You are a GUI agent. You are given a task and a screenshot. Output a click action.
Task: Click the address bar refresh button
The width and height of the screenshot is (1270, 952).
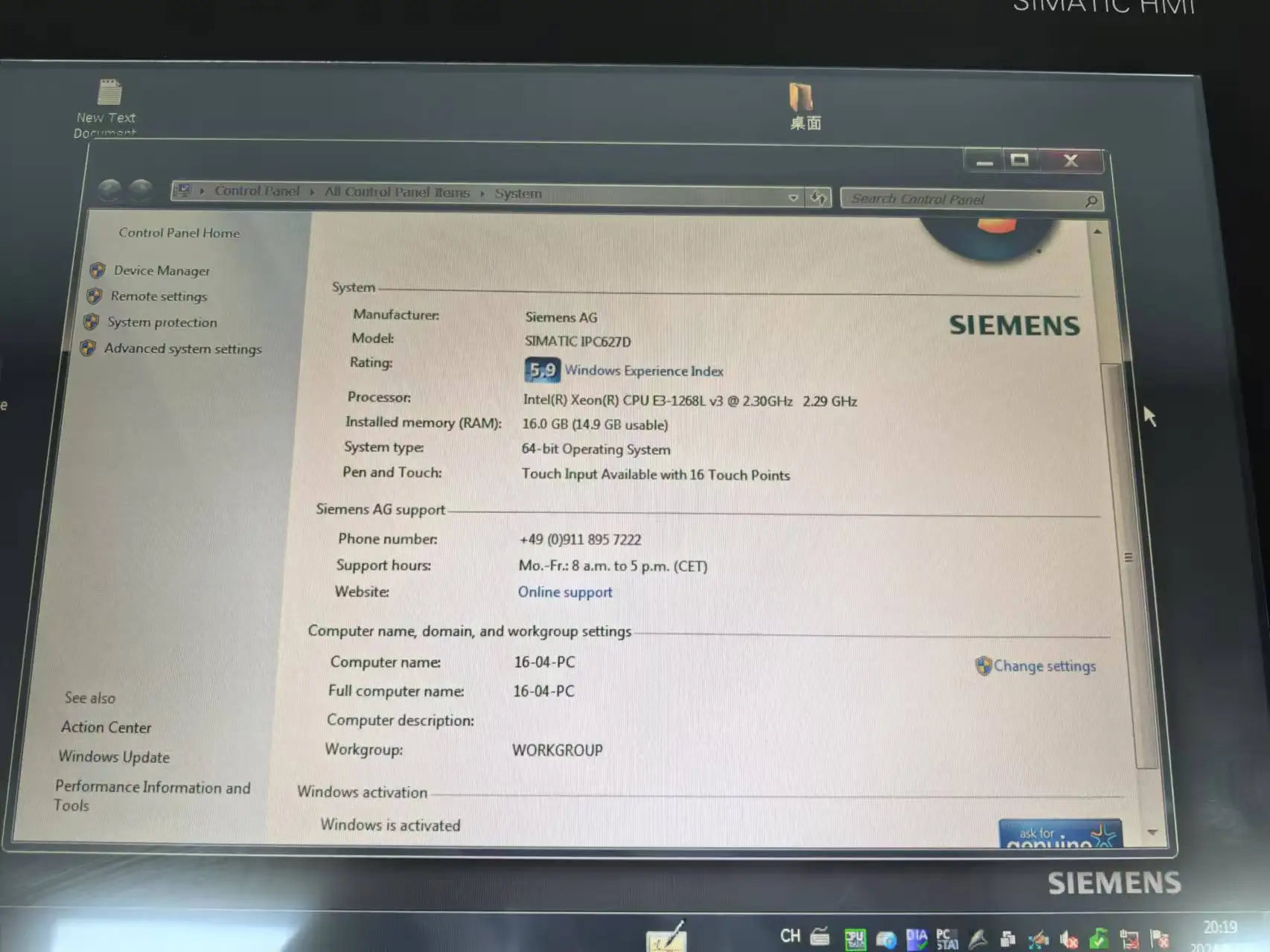pyautogui.click(x=818, y=197)
